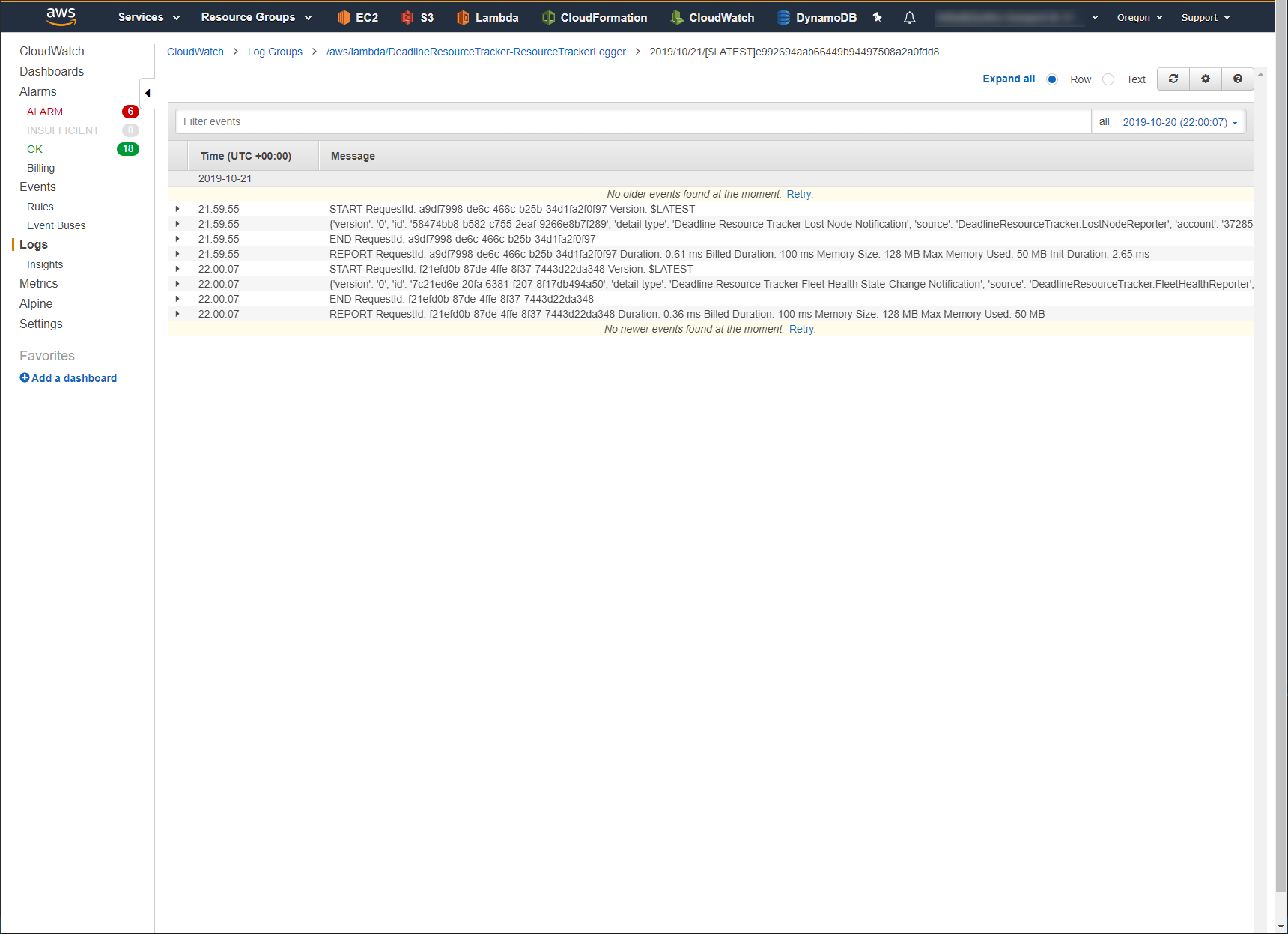Open the Oregon region dropdown
The height and width of the screenshot is (934, 1288).
pos(1140,17)
